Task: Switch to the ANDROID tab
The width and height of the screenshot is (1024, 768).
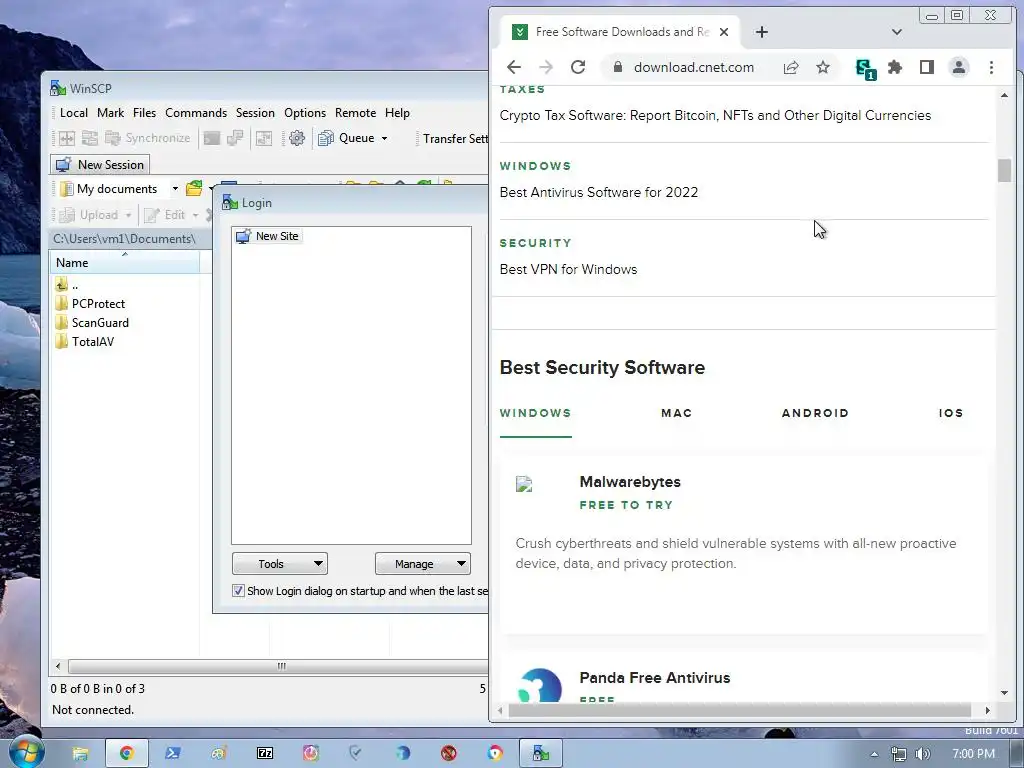Action: [815, 413]
